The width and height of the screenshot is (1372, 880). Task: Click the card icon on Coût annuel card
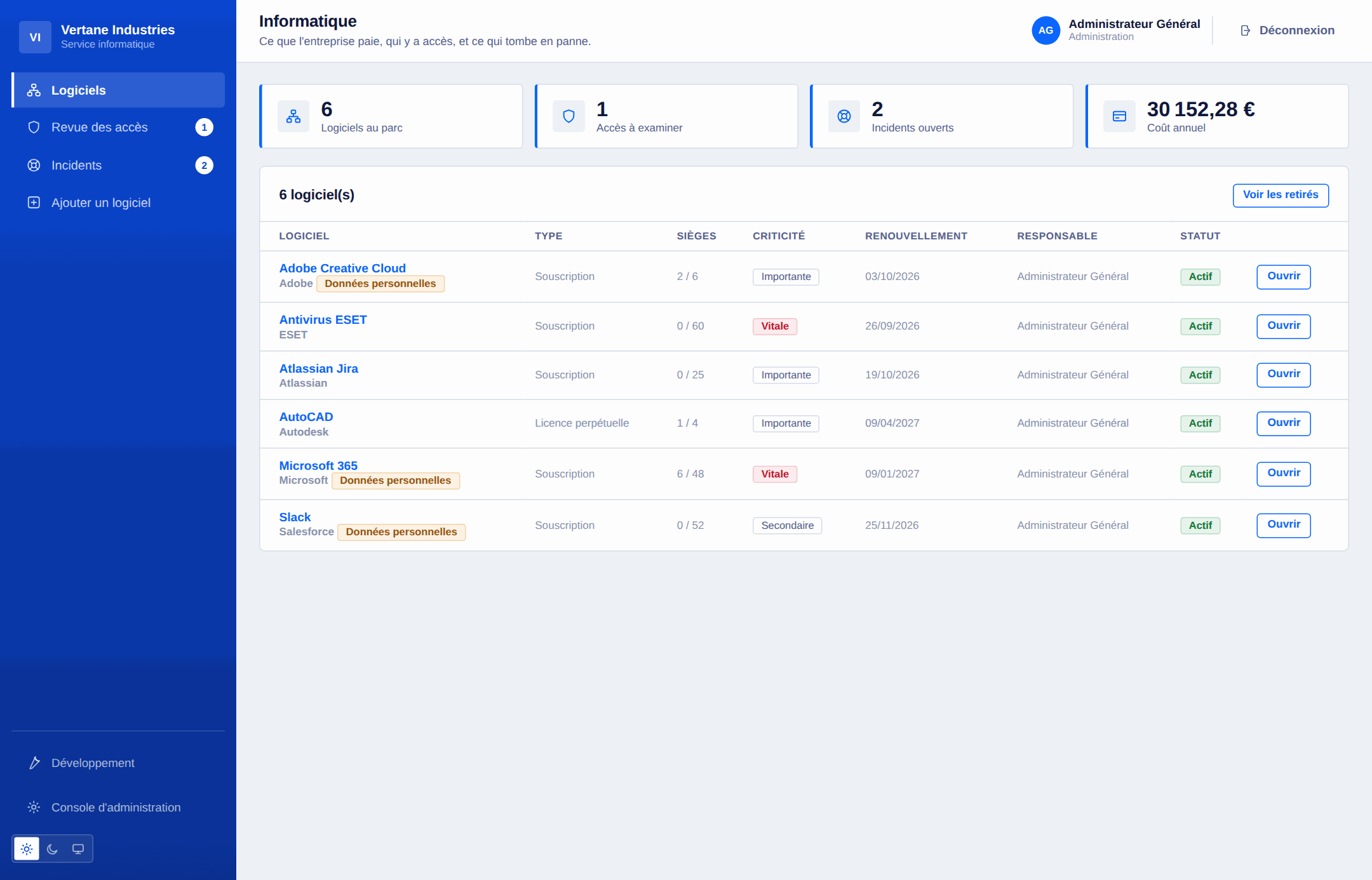(x=1119, y=116)
